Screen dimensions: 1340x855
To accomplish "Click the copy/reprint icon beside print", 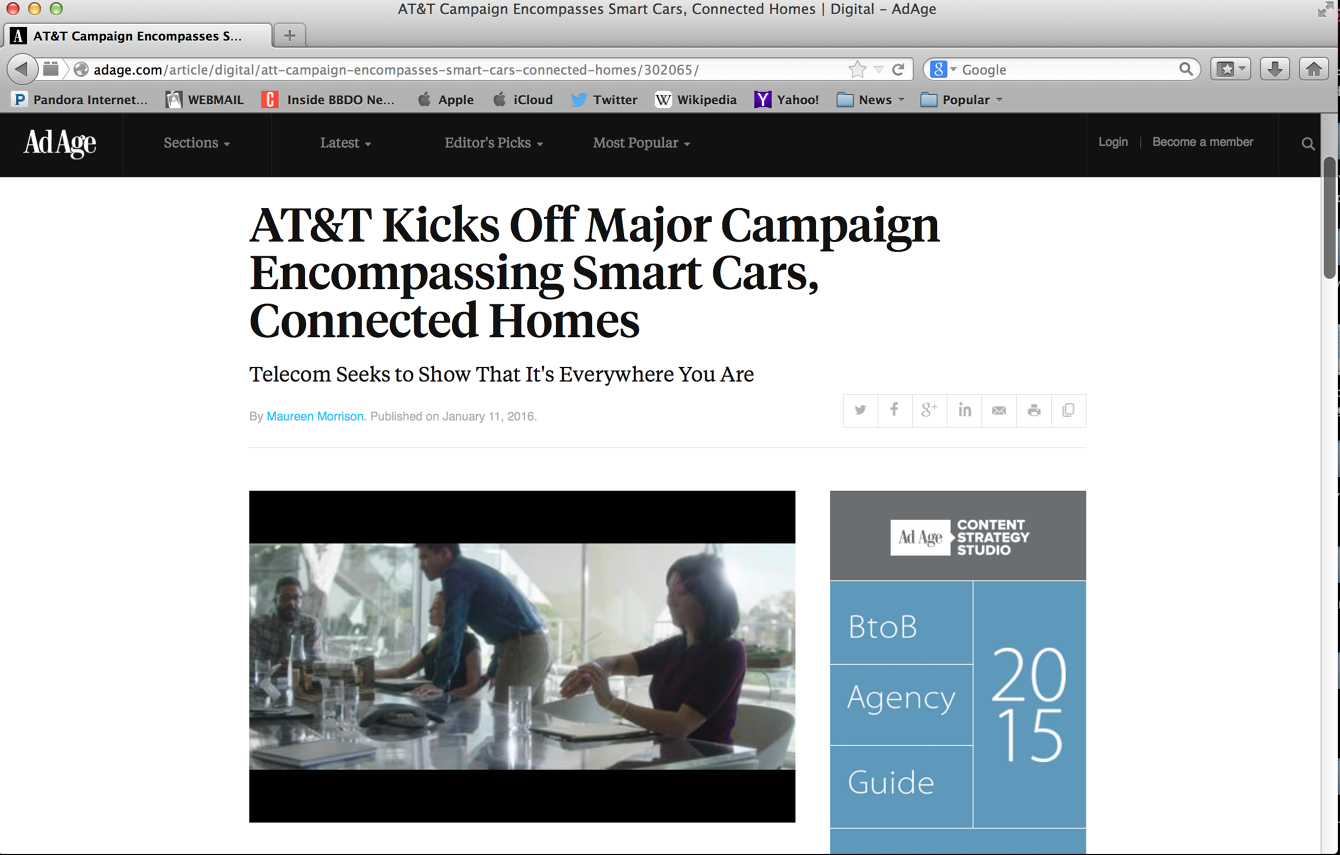I will tap(1068, 410).
